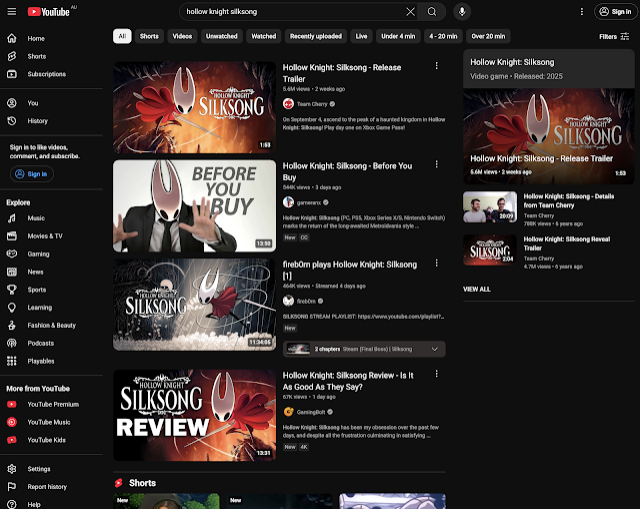Toggle the Recently uploaded filter chip
This screenshot has width=640, height=509.
(x=315, y=36)
